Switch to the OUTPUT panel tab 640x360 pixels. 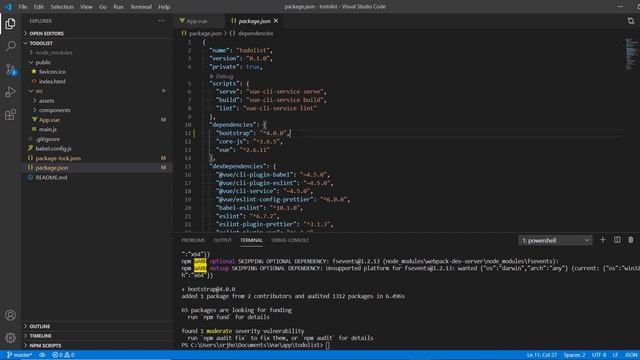[222, 240]
